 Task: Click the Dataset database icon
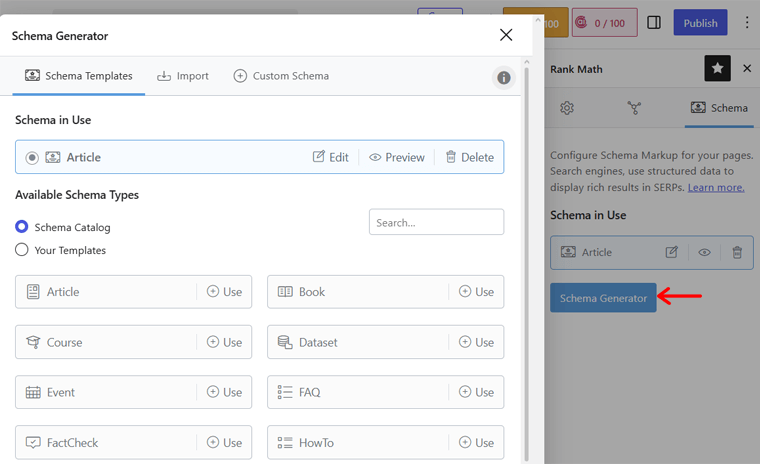tap(285, 342)
